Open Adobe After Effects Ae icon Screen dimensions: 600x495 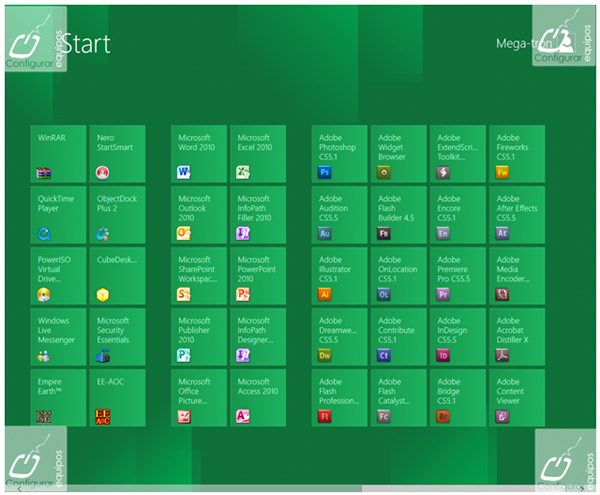[502, 233]
